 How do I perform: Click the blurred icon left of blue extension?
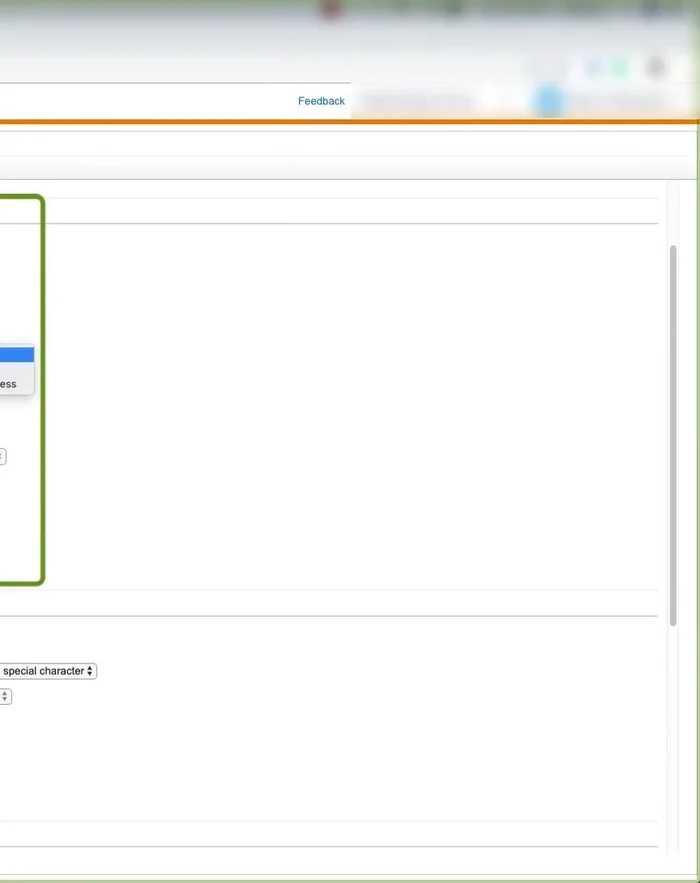(x=545, y=68)
